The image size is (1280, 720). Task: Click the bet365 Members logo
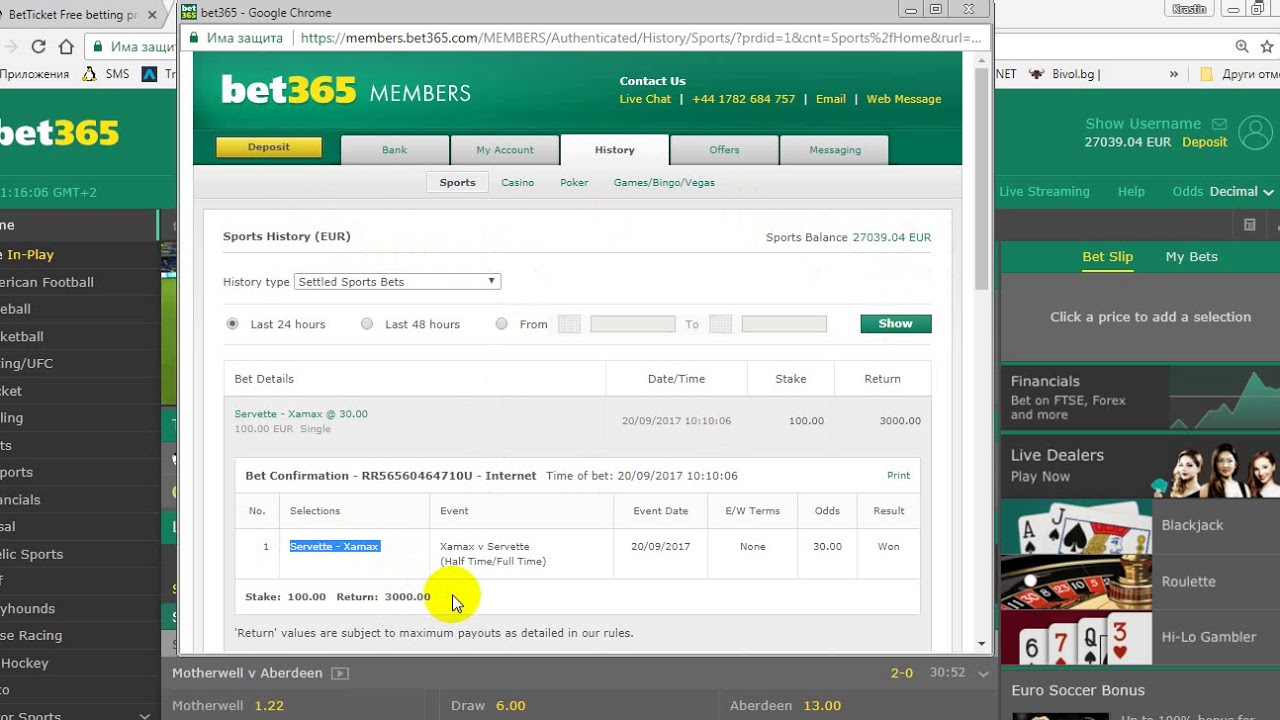point(345,91)
